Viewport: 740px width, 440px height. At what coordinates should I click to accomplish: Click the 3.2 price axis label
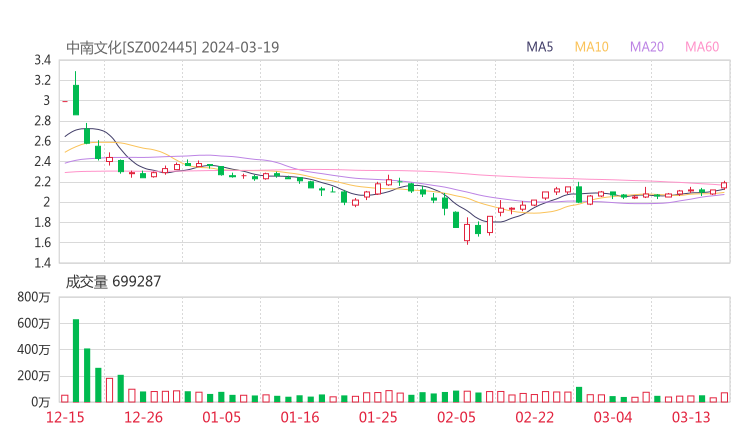[42, 80]
